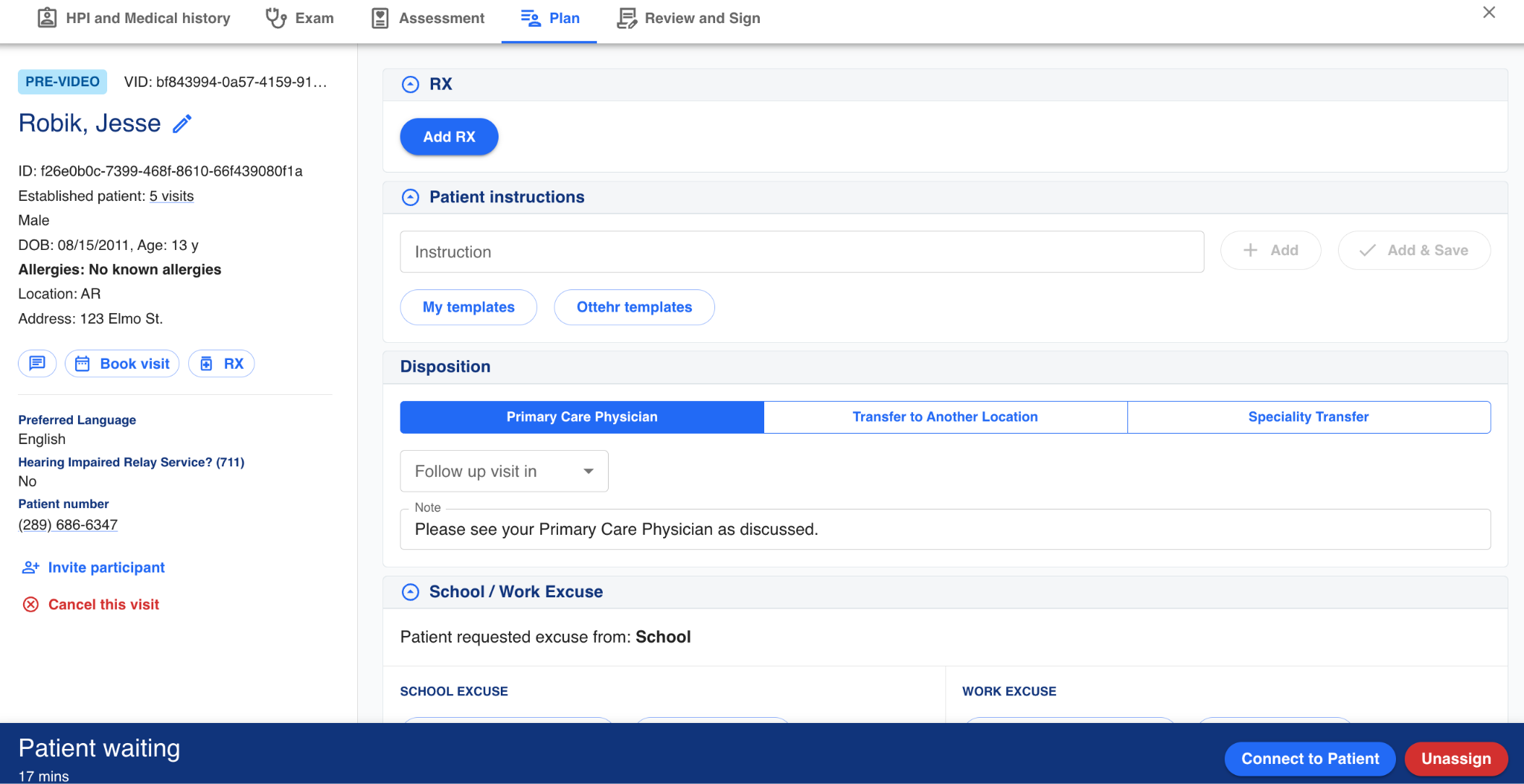Screen dimensions: 1524x784
Task: Click the Book visit calendar button
Action: click(x=122, y=364)
